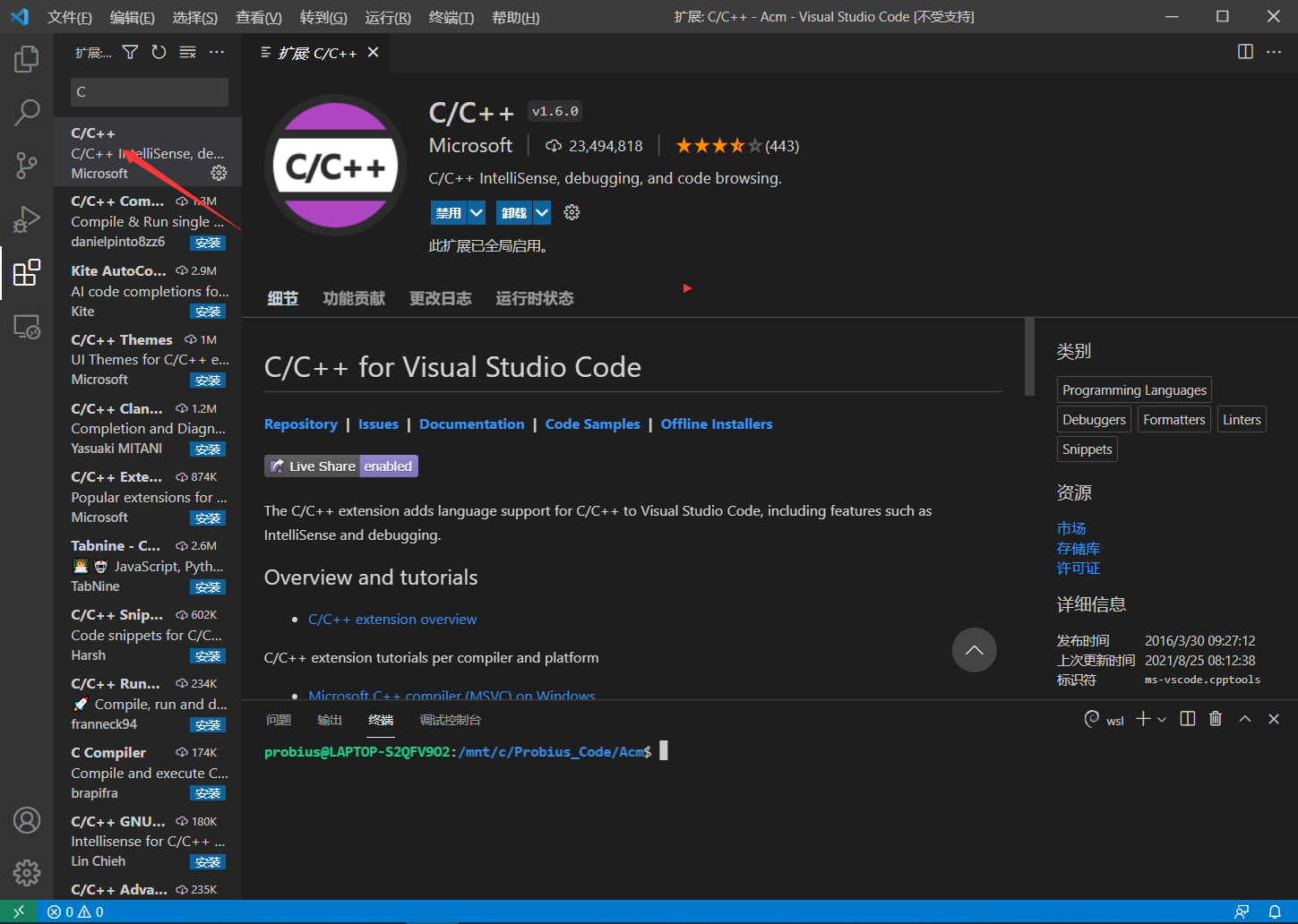The width and height of the screenshot is (1298, 924).
Task: Open gear settings beside uninstall button
Action: click(572, 212)
